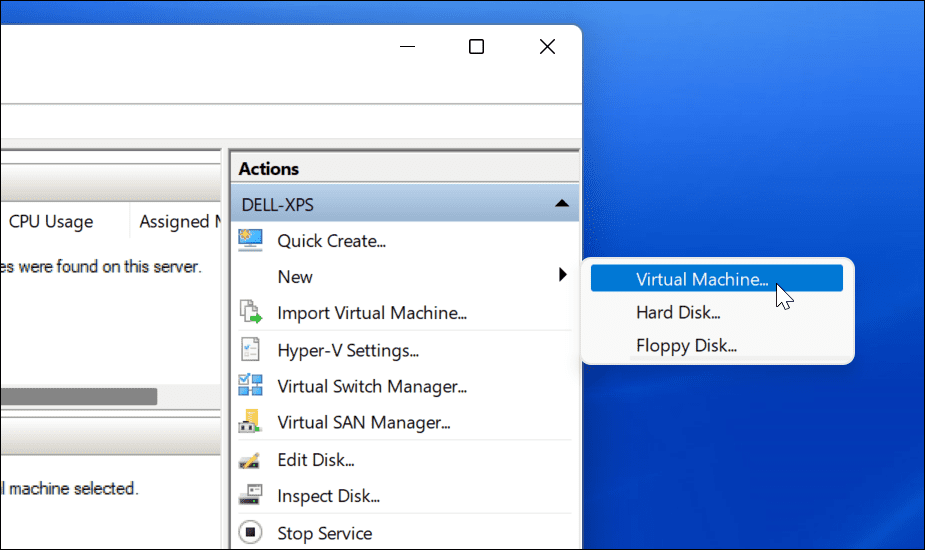This screenshot has height=550, width=925.
Task: Click the New action entry
Action: click(295, 277)
